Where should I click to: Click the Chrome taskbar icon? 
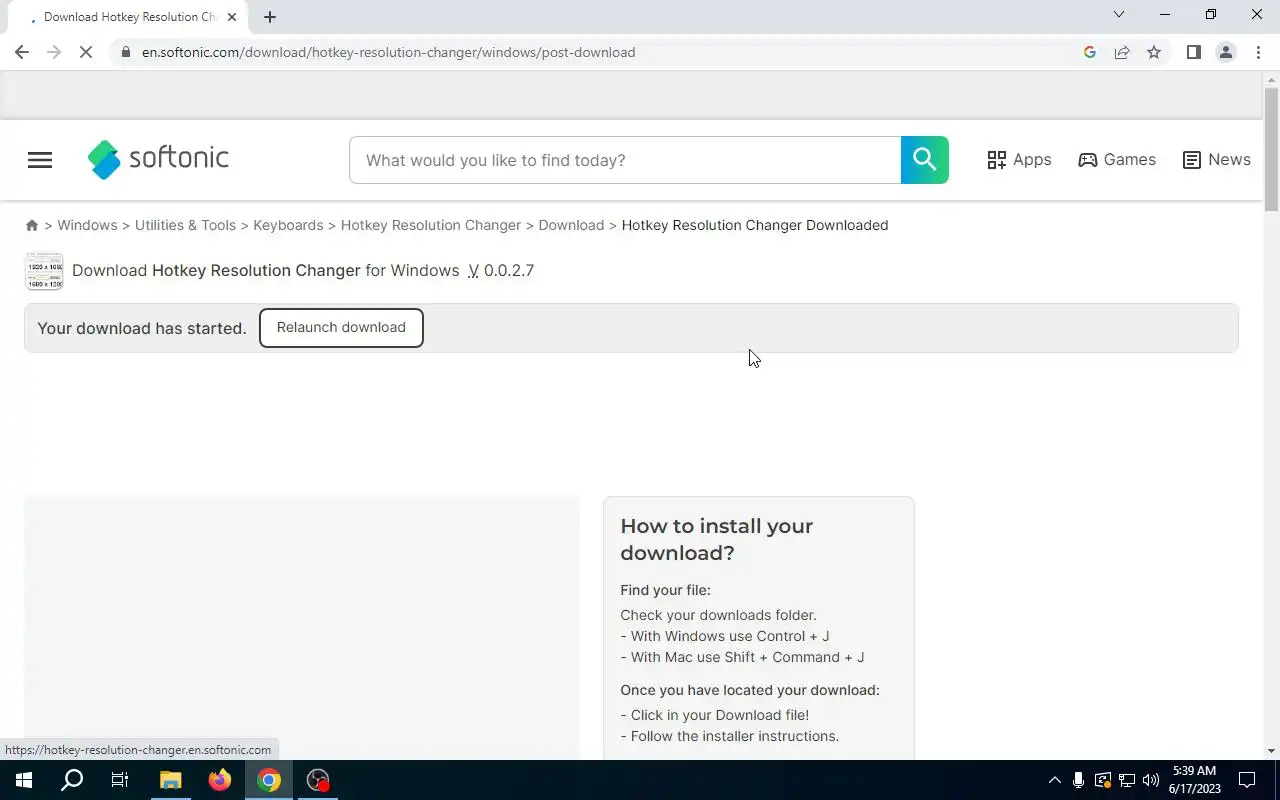268,780
